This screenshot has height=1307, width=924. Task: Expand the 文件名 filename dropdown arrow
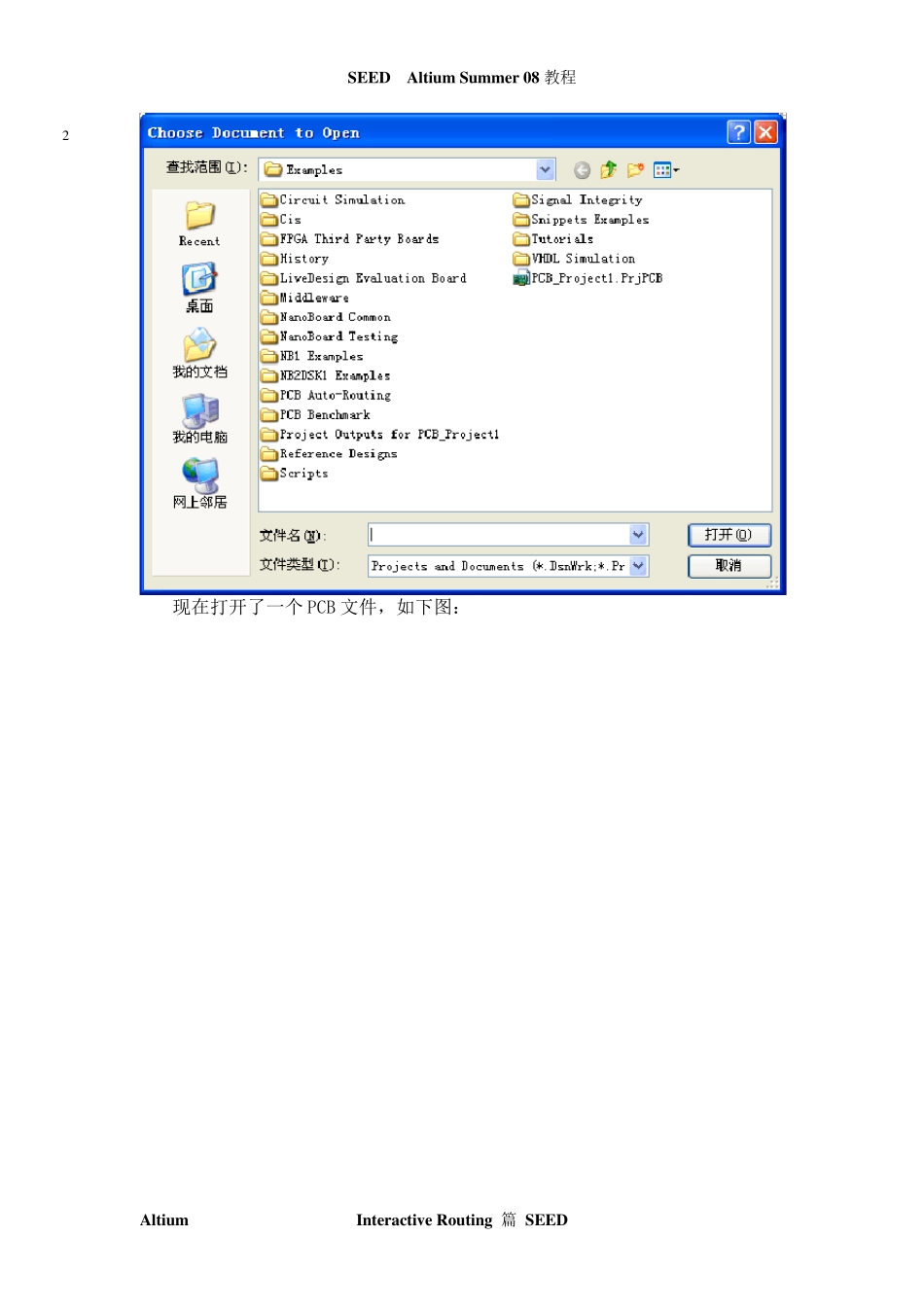pos(638,535)
